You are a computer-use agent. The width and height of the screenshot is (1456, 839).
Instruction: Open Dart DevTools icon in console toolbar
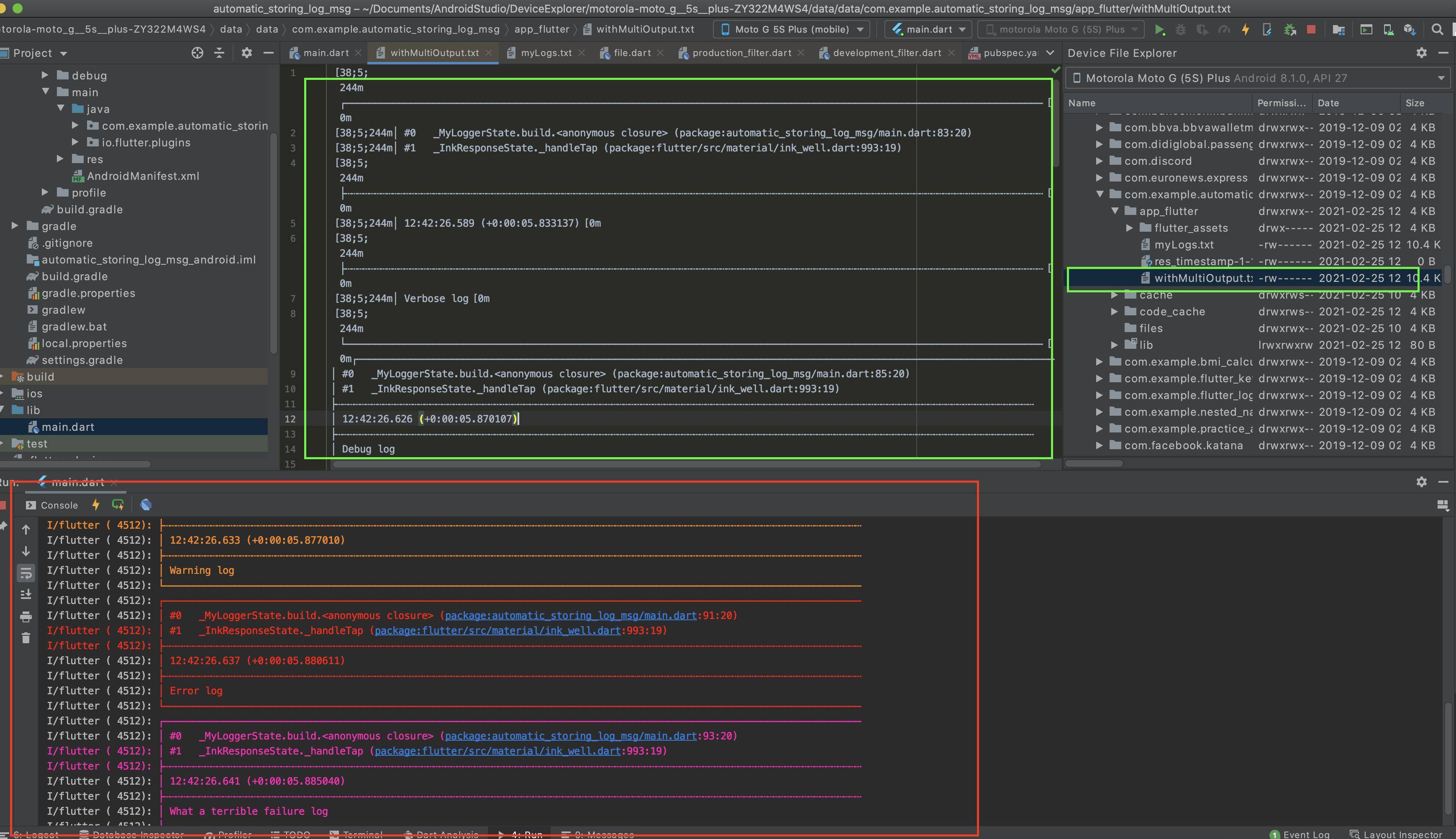pyautogui.click(x=146, y=505)
